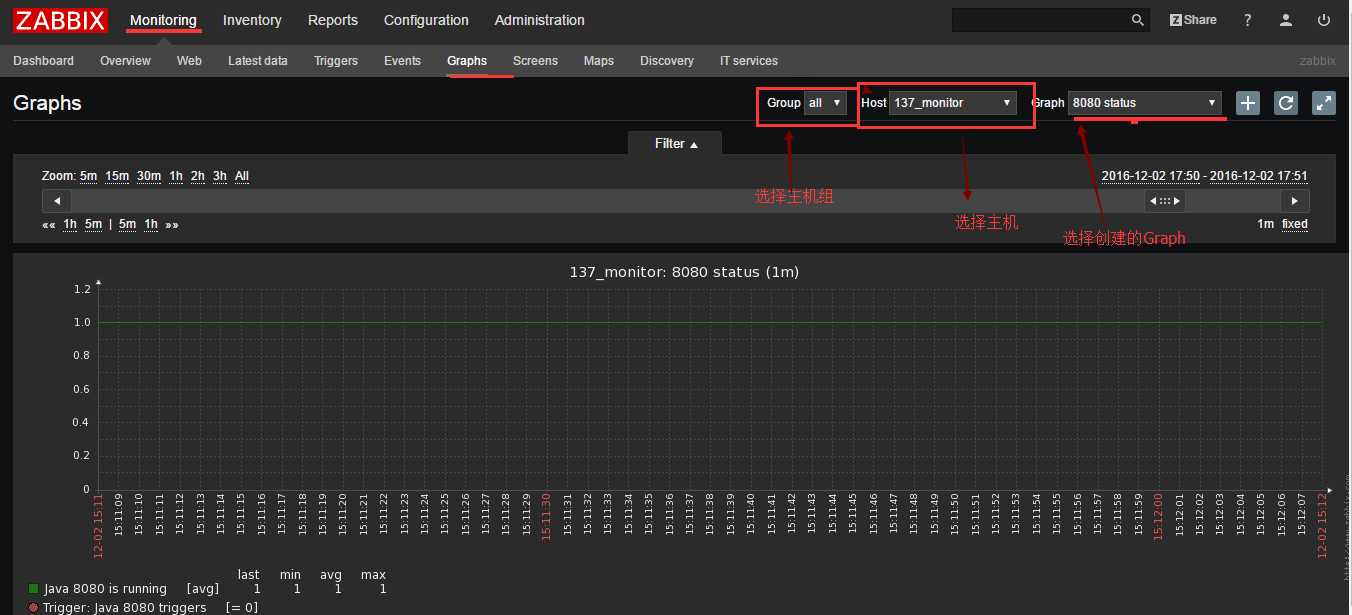Go to the Discovery submenu
Viewport: 1352px width, 615px height.
[x=667, y=61]
